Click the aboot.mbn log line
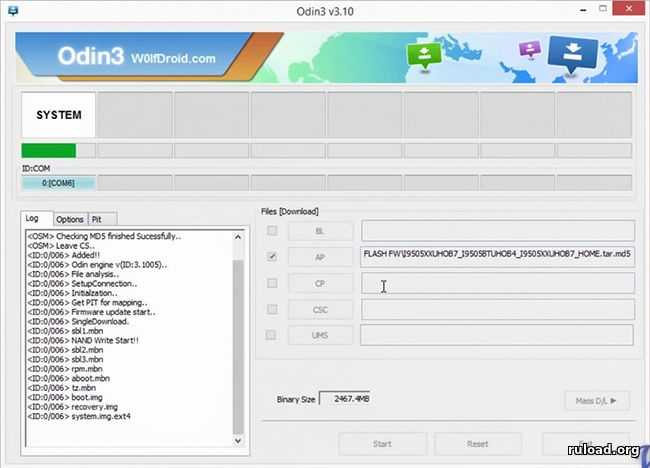Screen dimensions: 650x468 (x=68, y=378)
